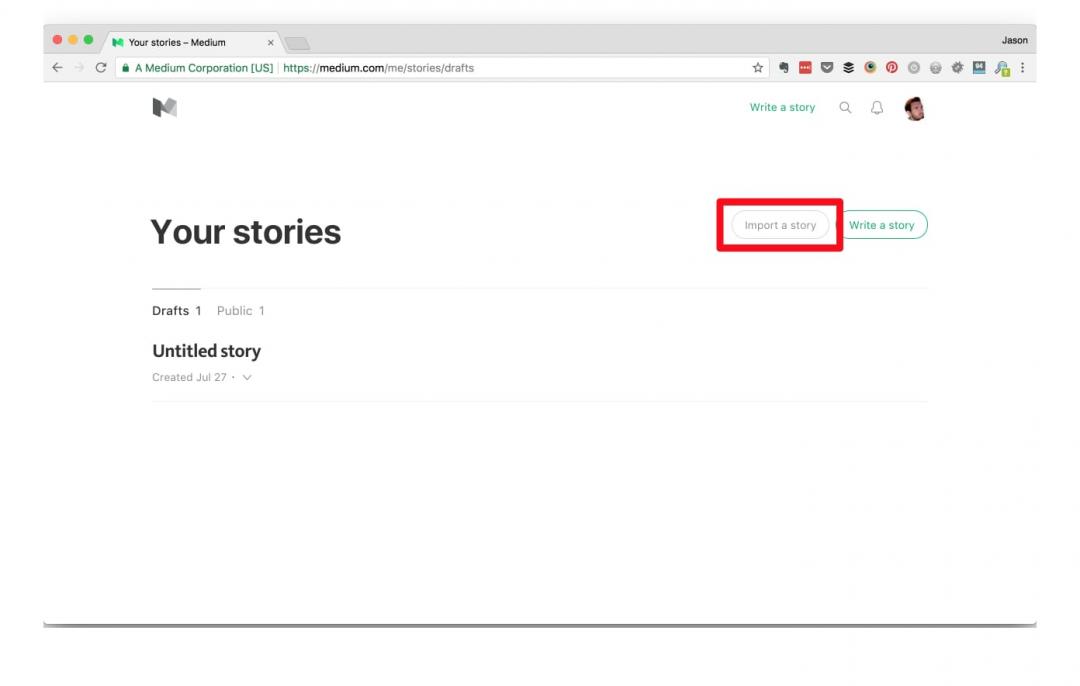Open Medium search
Image resolution: width=1080 pixels, height=686 pixels.
coord(845,107)
